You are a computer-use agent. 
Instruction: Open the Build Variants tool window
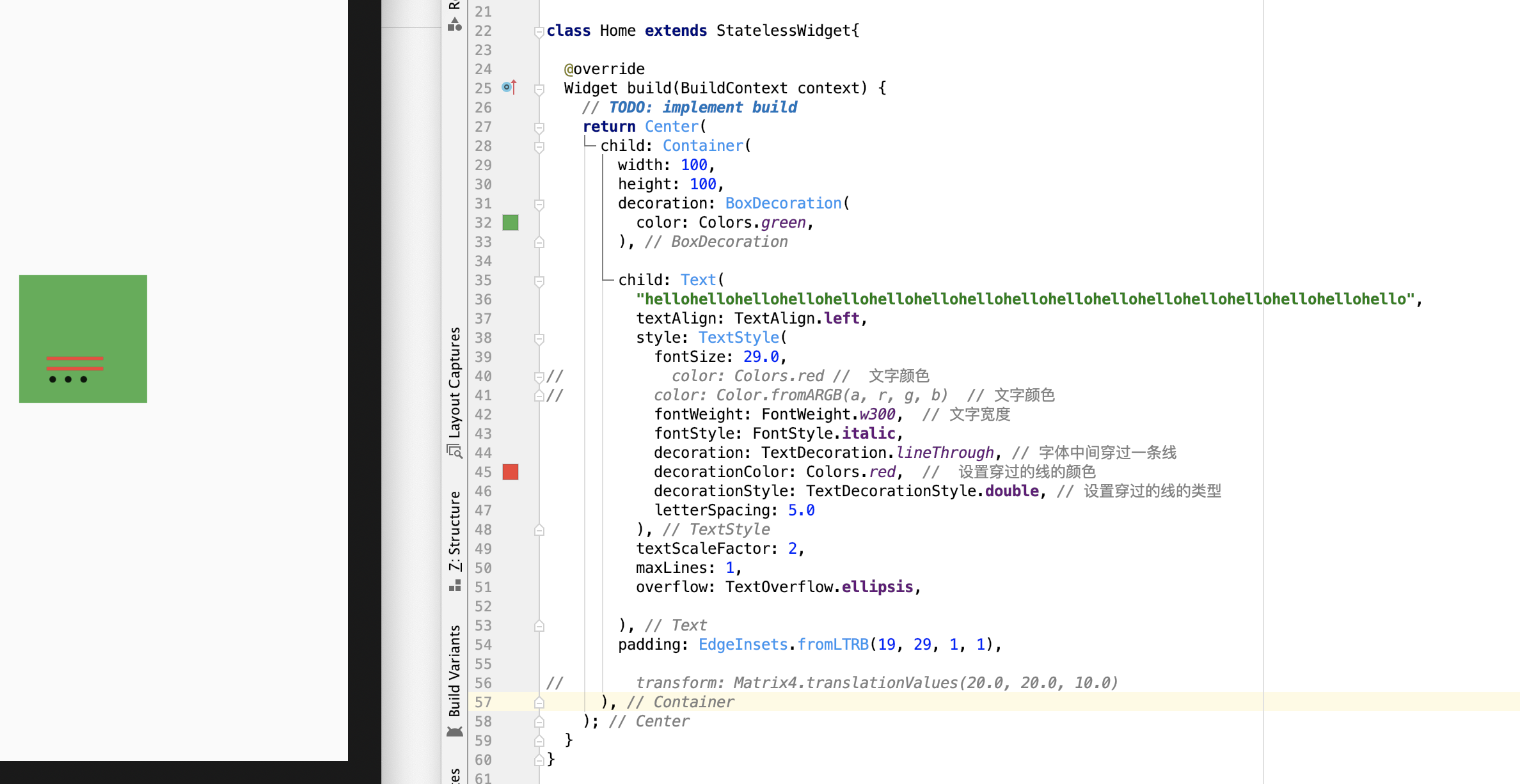point(454,671)
